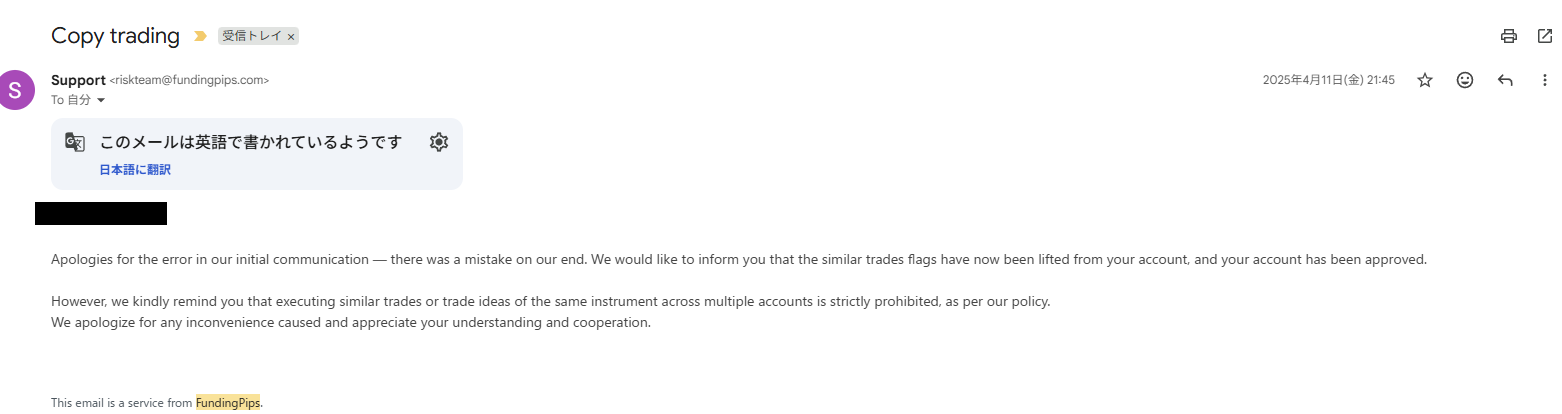Toggle the yellow importance marker

(200, 36)
